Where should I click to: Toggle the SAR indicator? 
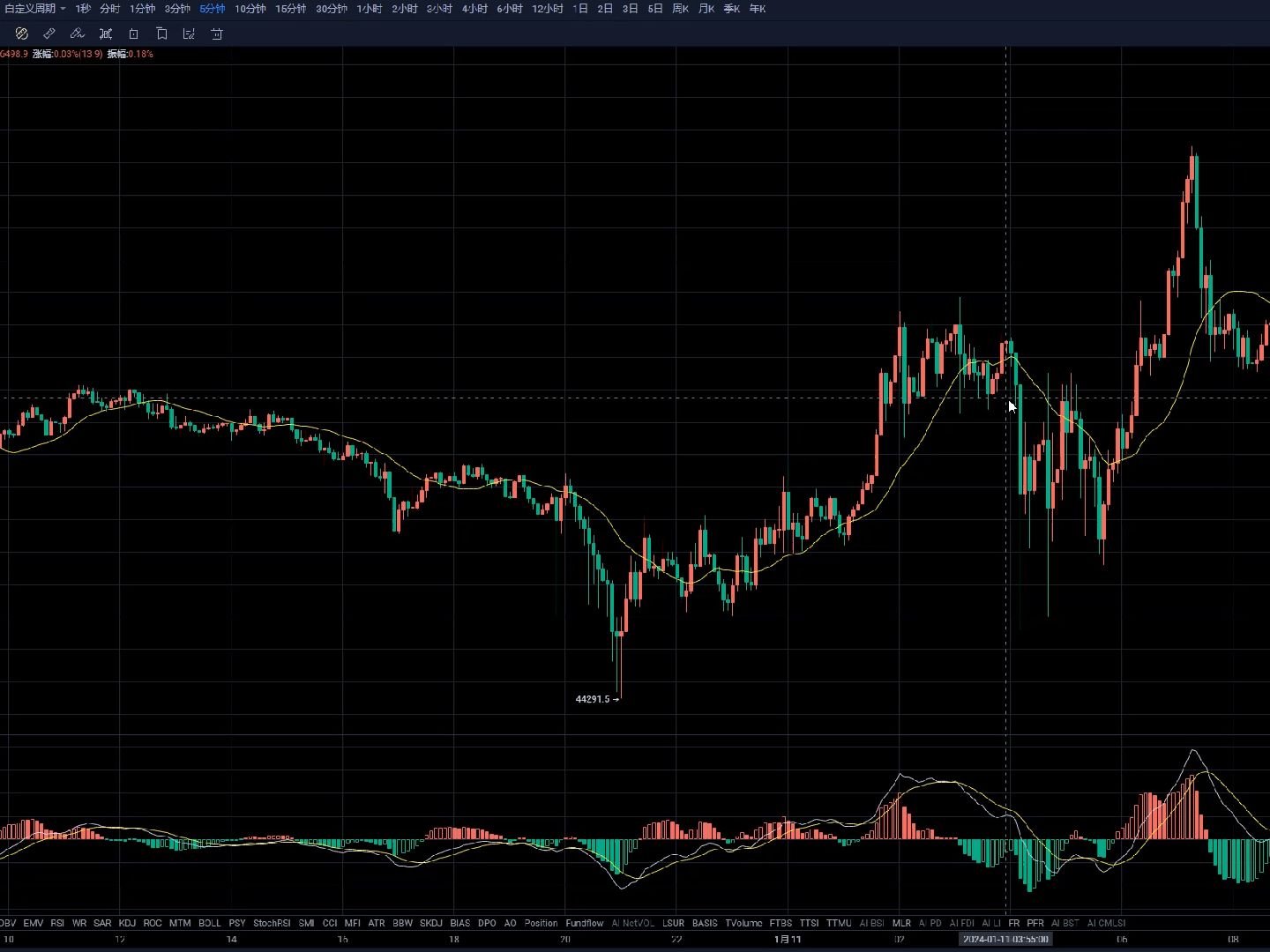point(102,923)
